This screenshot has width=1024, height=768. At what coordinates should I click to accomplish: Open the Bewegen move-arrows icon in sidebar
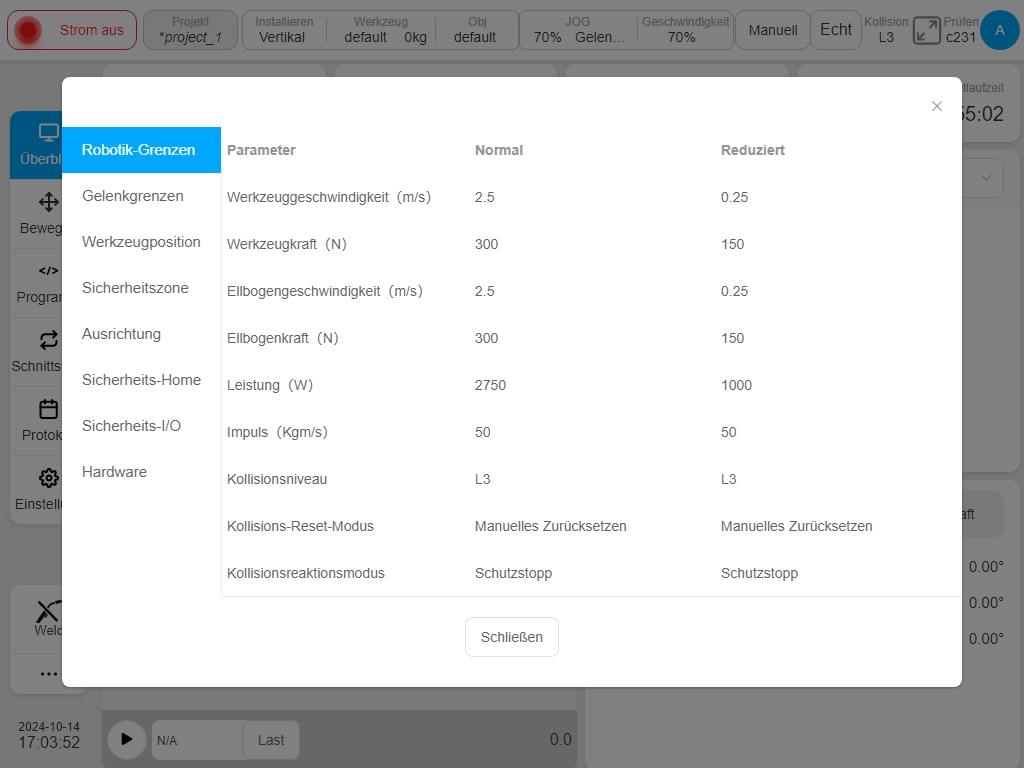pos(48,202)
